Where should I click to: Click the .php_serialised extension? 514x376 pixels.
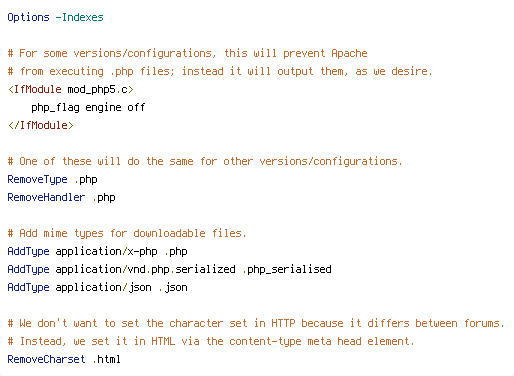[287, 269]
